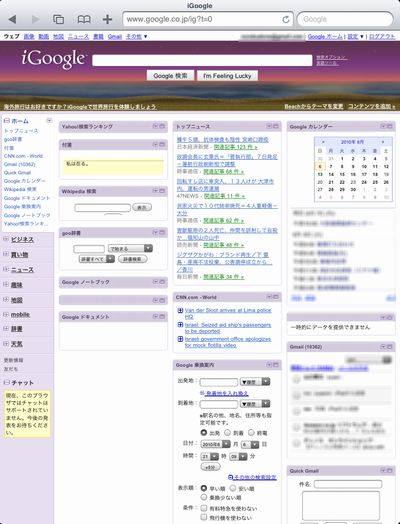The width and height of the screenshot is (400, 524).
Task: Open the 辞書すべて dropdown in goo辞書
Action: [97, 259]
